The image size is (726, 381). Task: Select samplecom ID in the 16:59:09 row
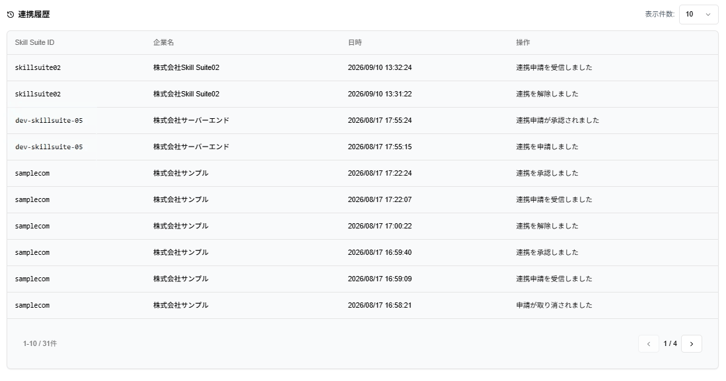(32, 279)
